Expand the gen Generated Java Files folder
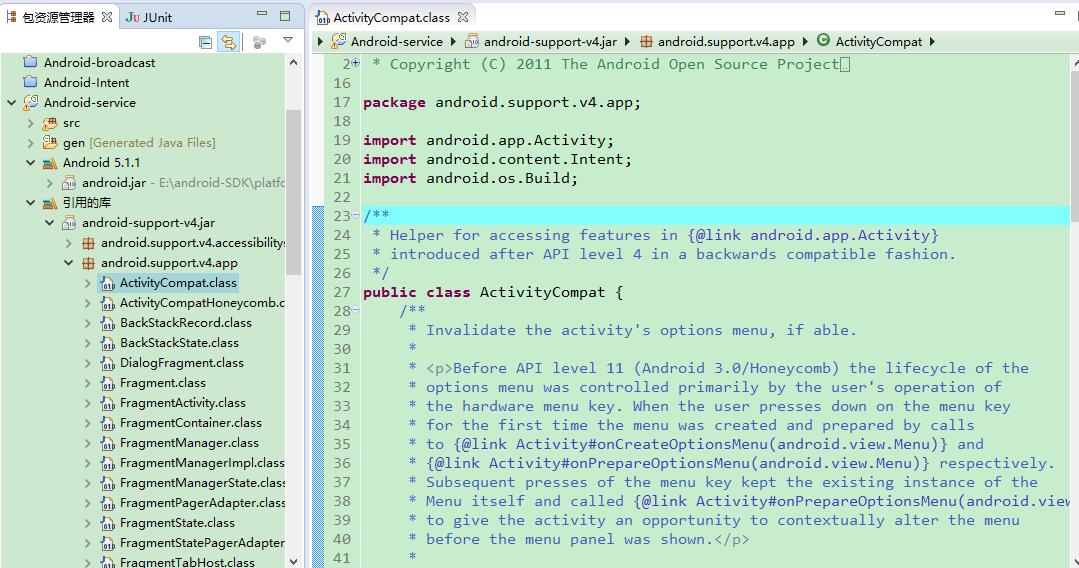The image size is (1079, 568). [30, 143]
